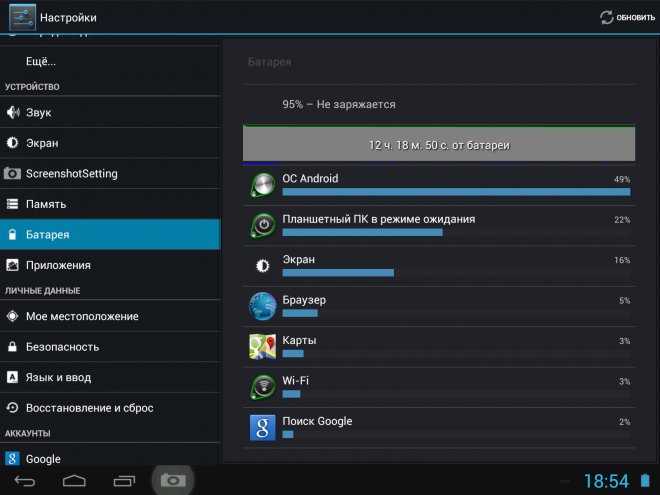Click the ОБНОВИТЬ refresh button
The height and width of the screenshot is (495, 660).
pos(627,17)
